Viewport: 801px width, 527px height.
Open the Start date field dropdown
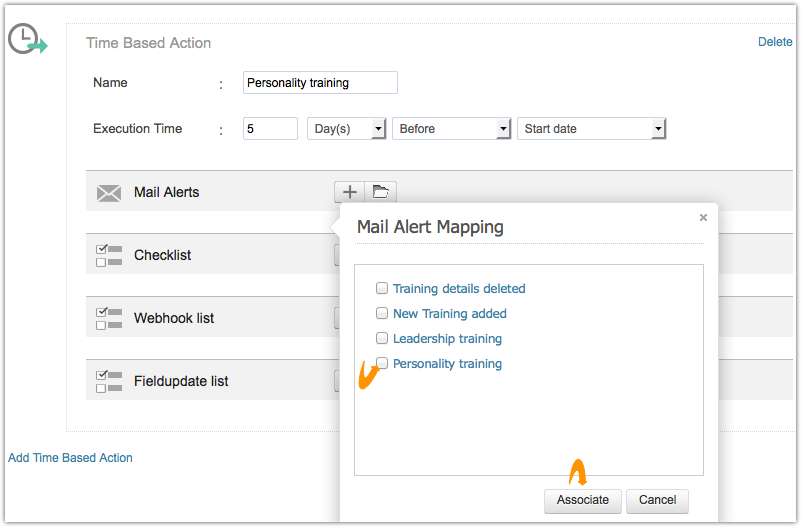click(591, 129)
